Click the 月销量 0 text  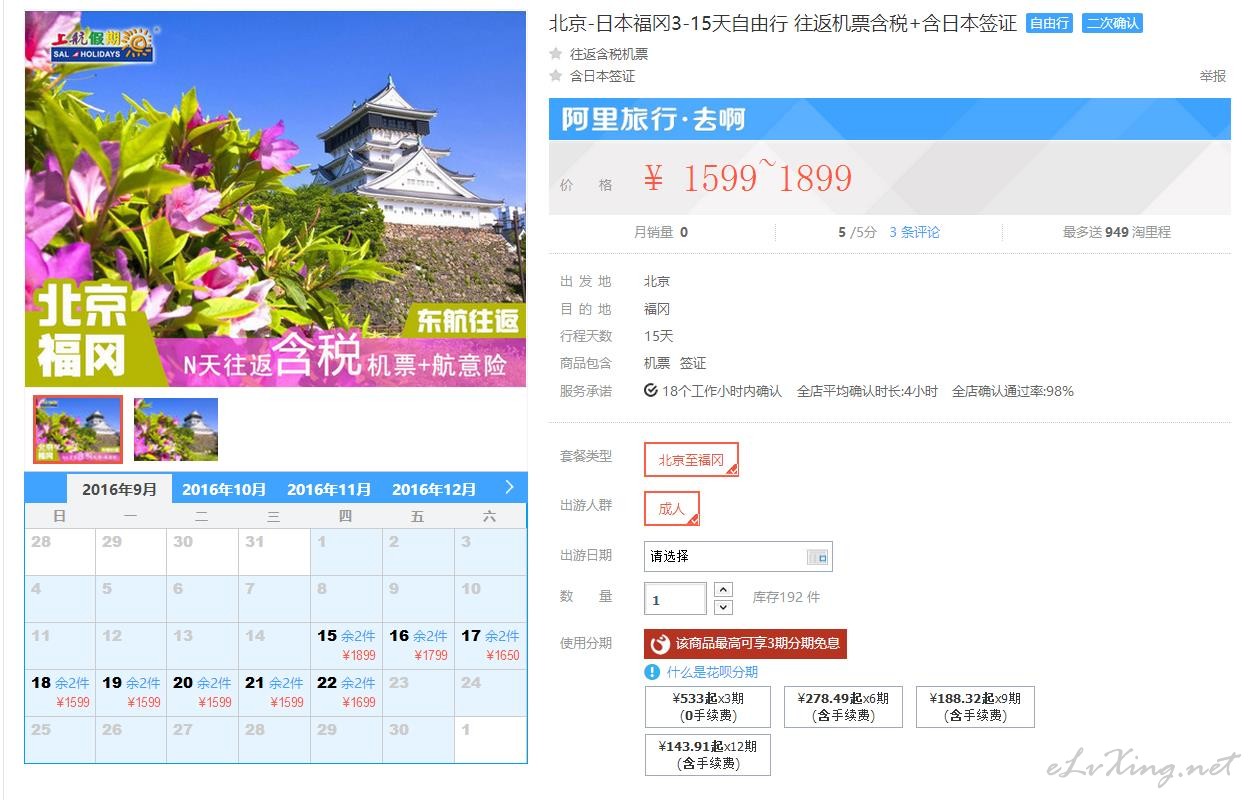coord(661,232)
